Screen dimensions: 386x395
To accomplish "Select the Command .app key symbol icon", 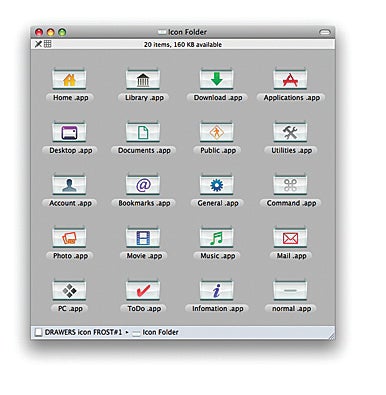I will pyautogui.click(x=290, y=184).
